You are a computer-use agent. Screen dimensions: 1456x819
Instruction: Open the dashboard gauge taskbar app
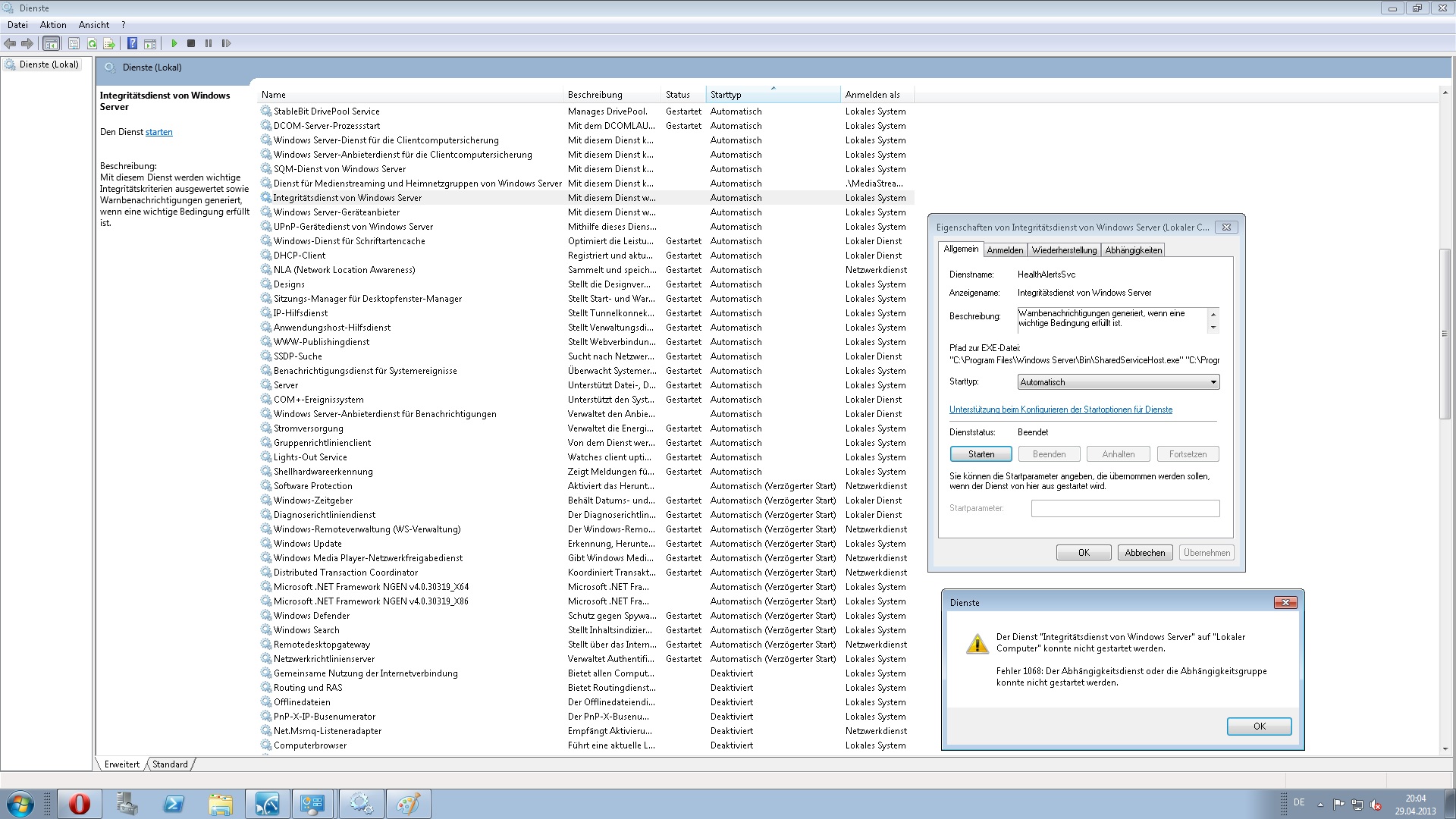267,804
